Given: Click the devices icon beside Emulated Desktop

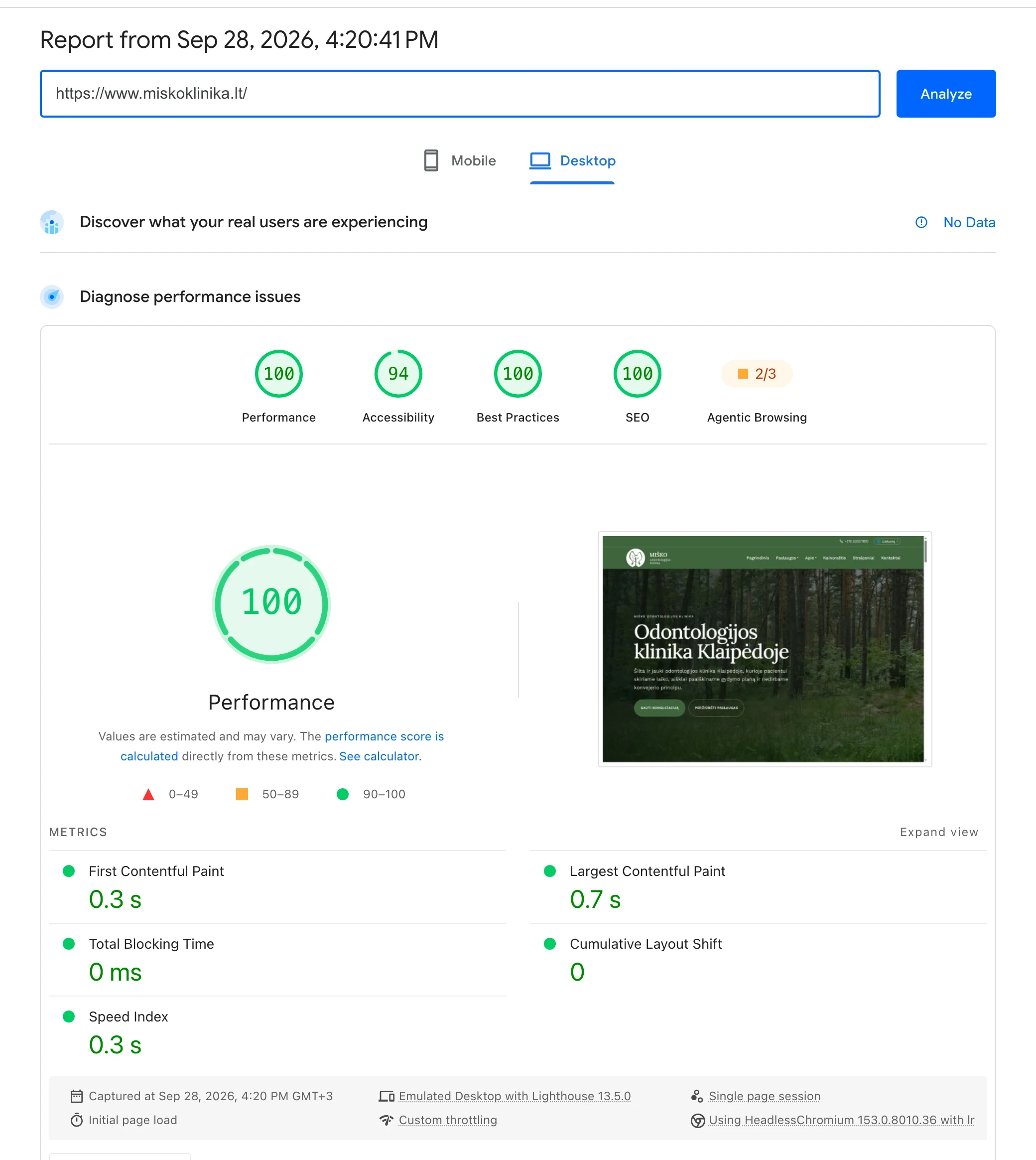Looking at the screenshot, I should pyautogui.click(x=387, y=1096).
